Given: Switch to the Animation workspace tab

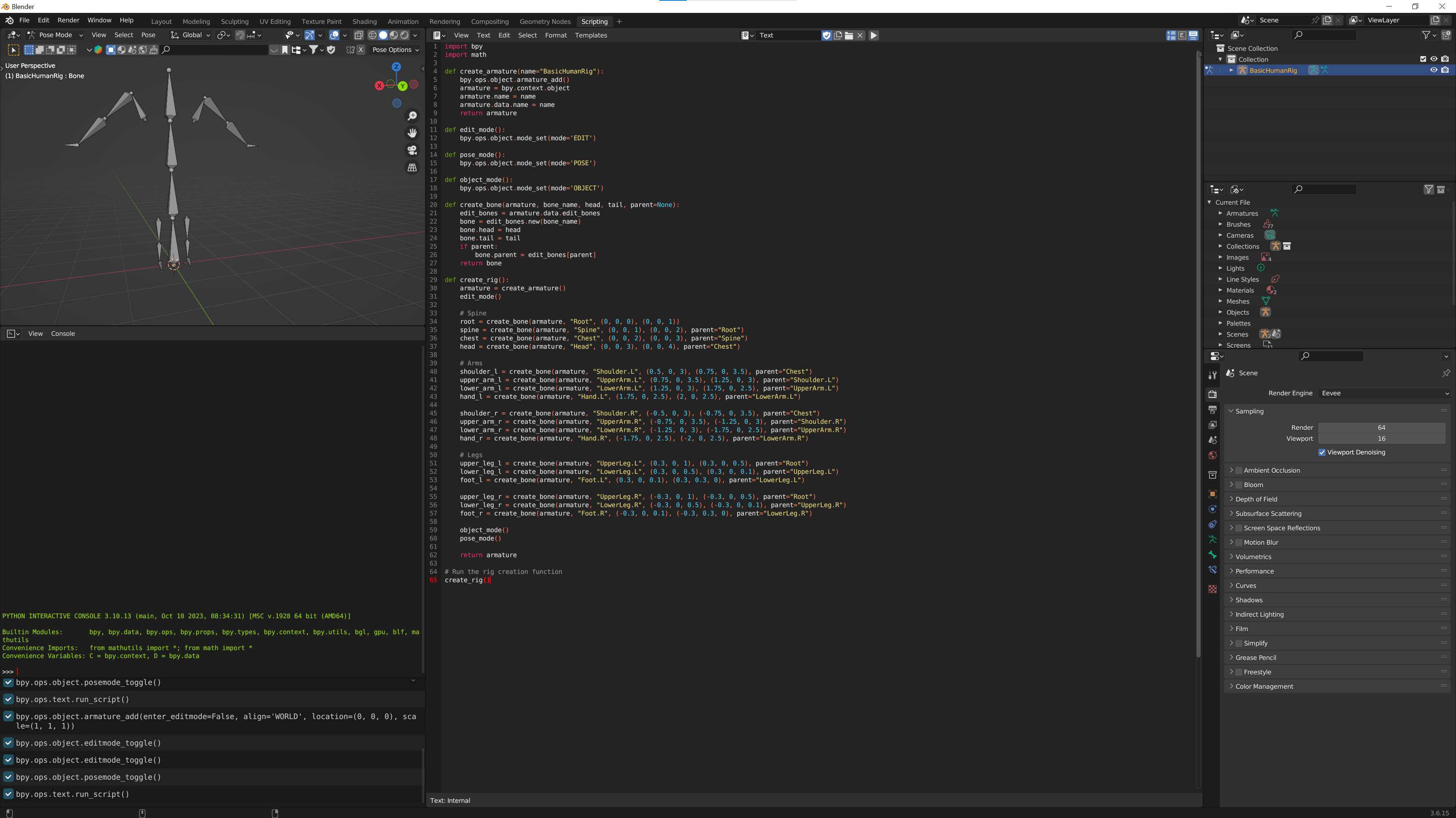Looking at the screenshot, I should tap(402, 22).
